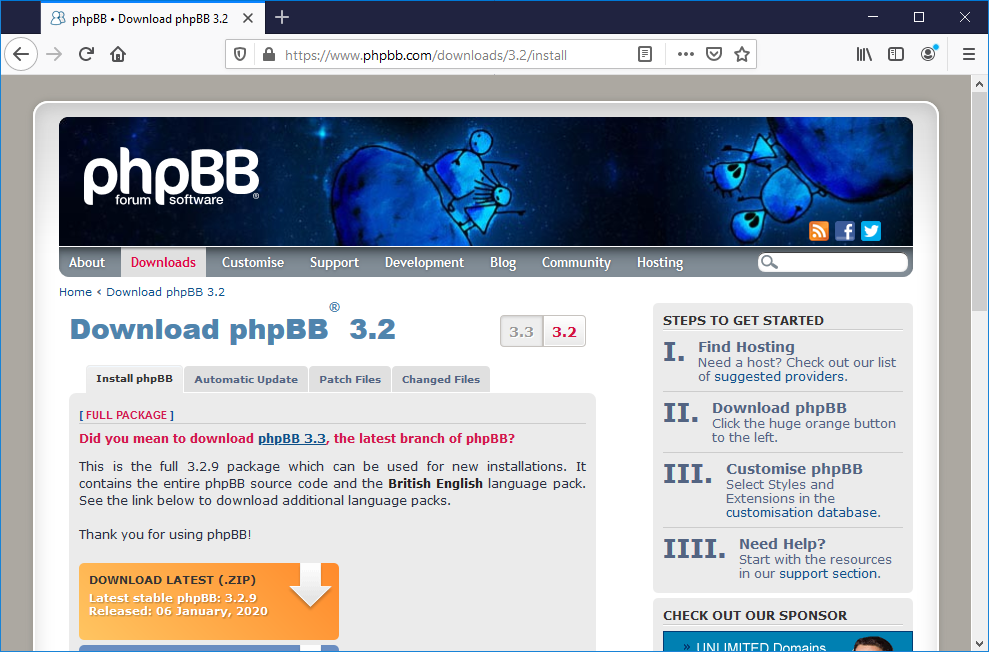The height and width of the screenshot is (652, 989).
Task: Open Customise phpBB step link
Action: pyautogui.click(x=794, y=469)
